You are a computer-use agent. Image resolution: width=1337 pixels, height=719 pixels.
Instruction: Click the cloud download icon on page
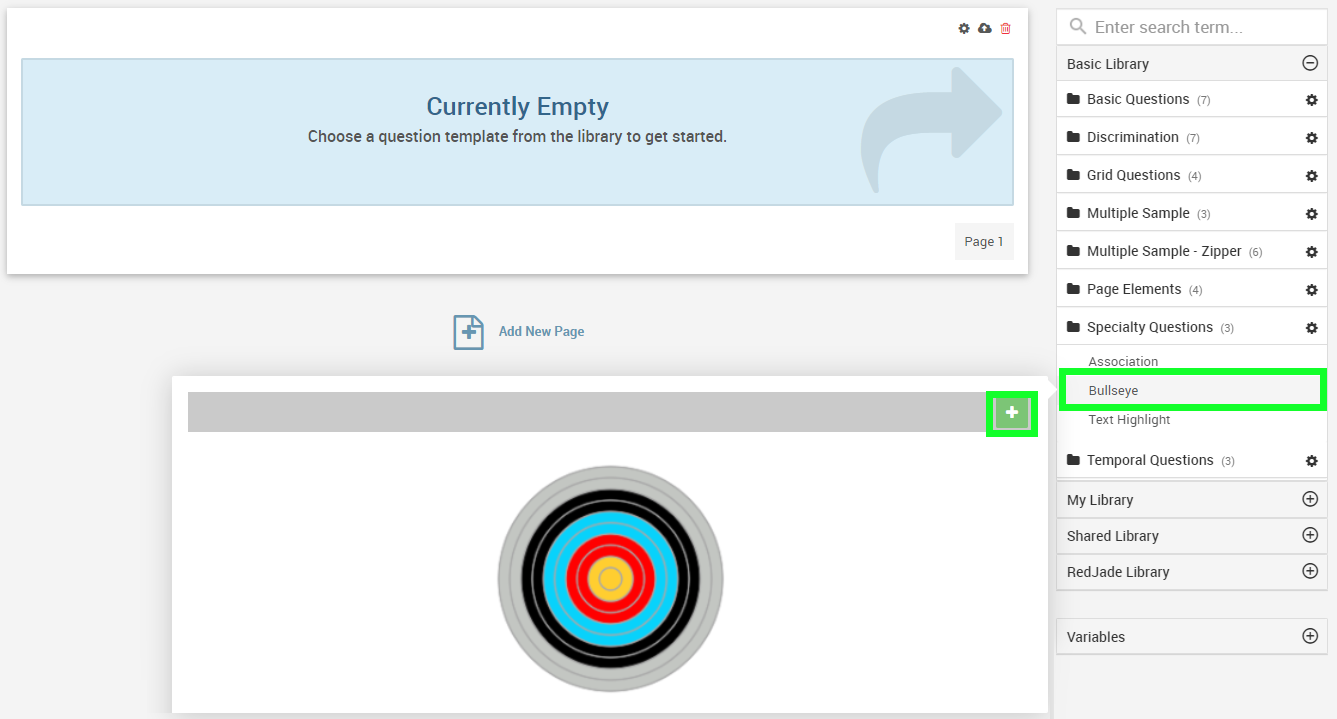[x=985, y=29]
